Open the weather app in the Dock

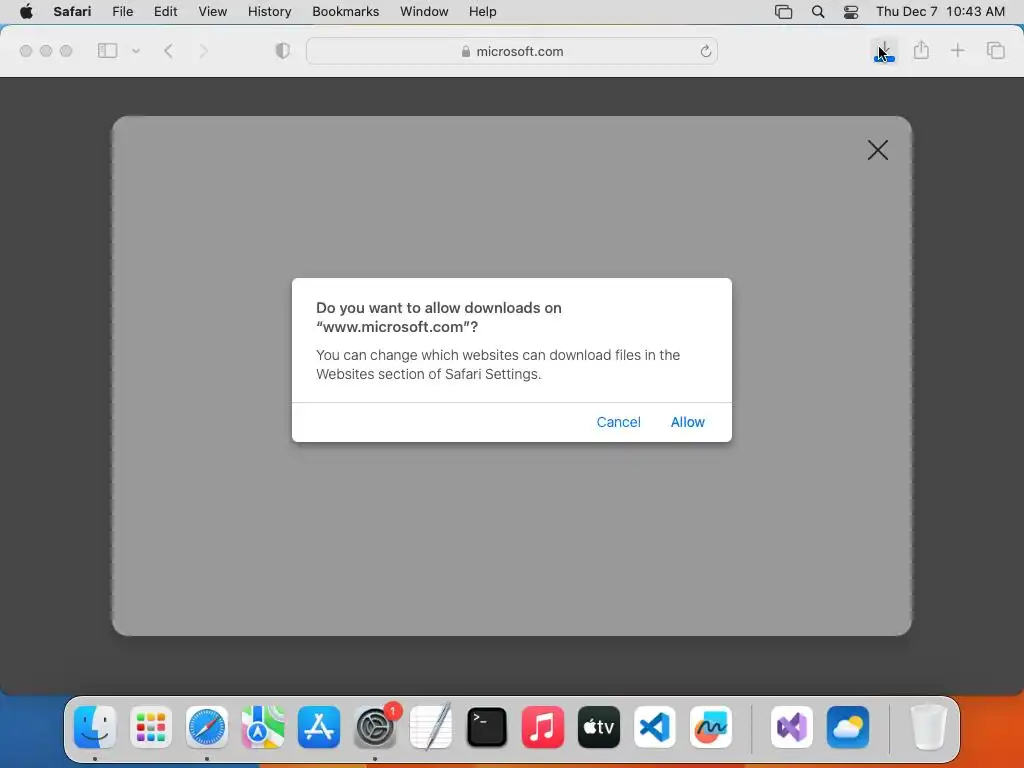[848, 727]
